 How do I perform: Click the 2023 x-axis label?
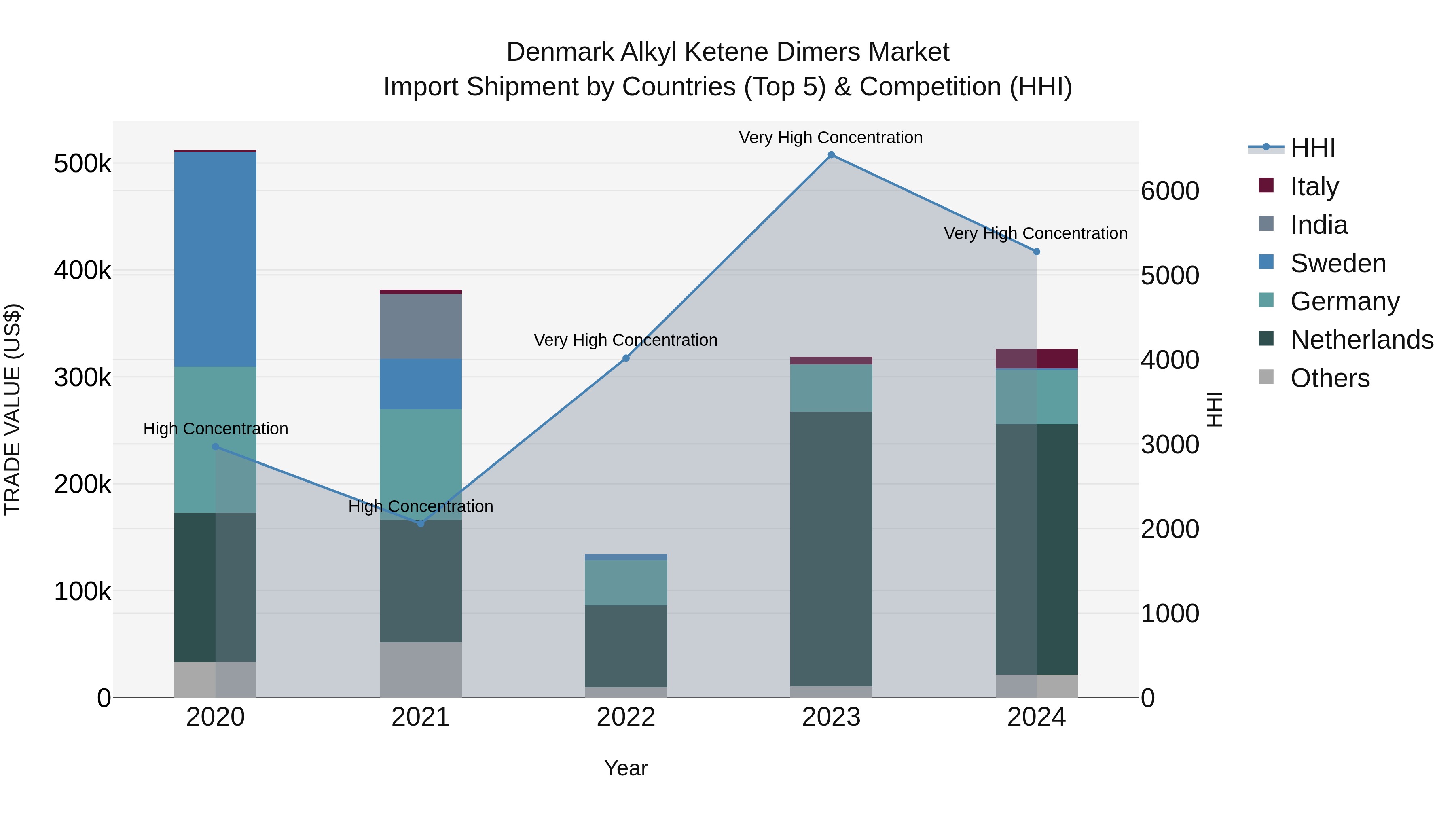click(831, 717)
